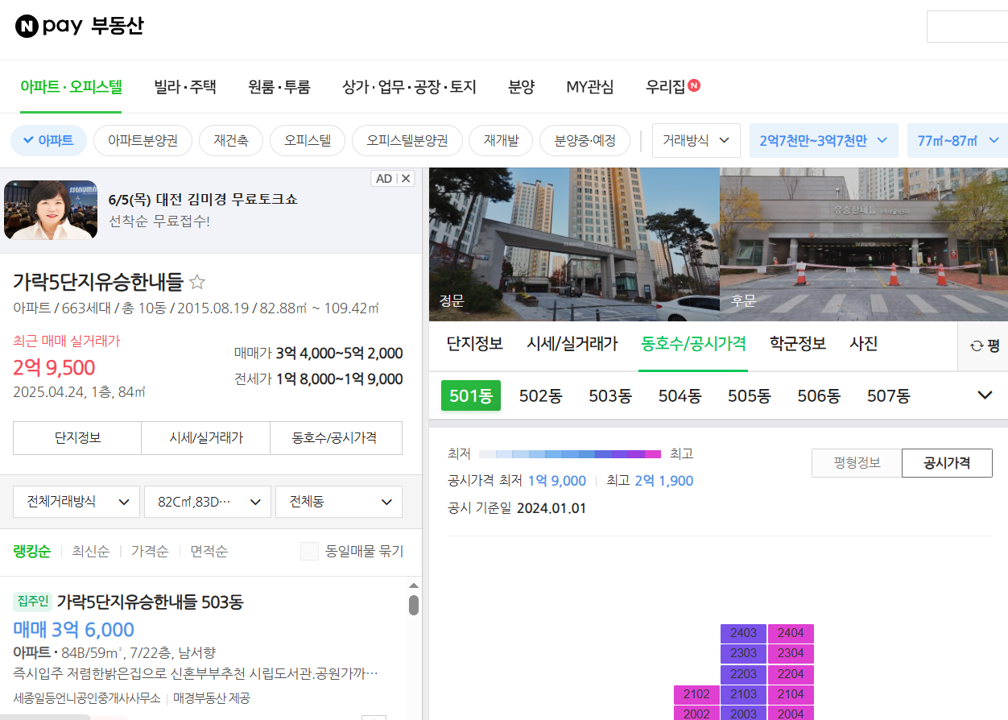Close the 김미경 ad banner
The image size is (1008, 720).
[407, 178]
